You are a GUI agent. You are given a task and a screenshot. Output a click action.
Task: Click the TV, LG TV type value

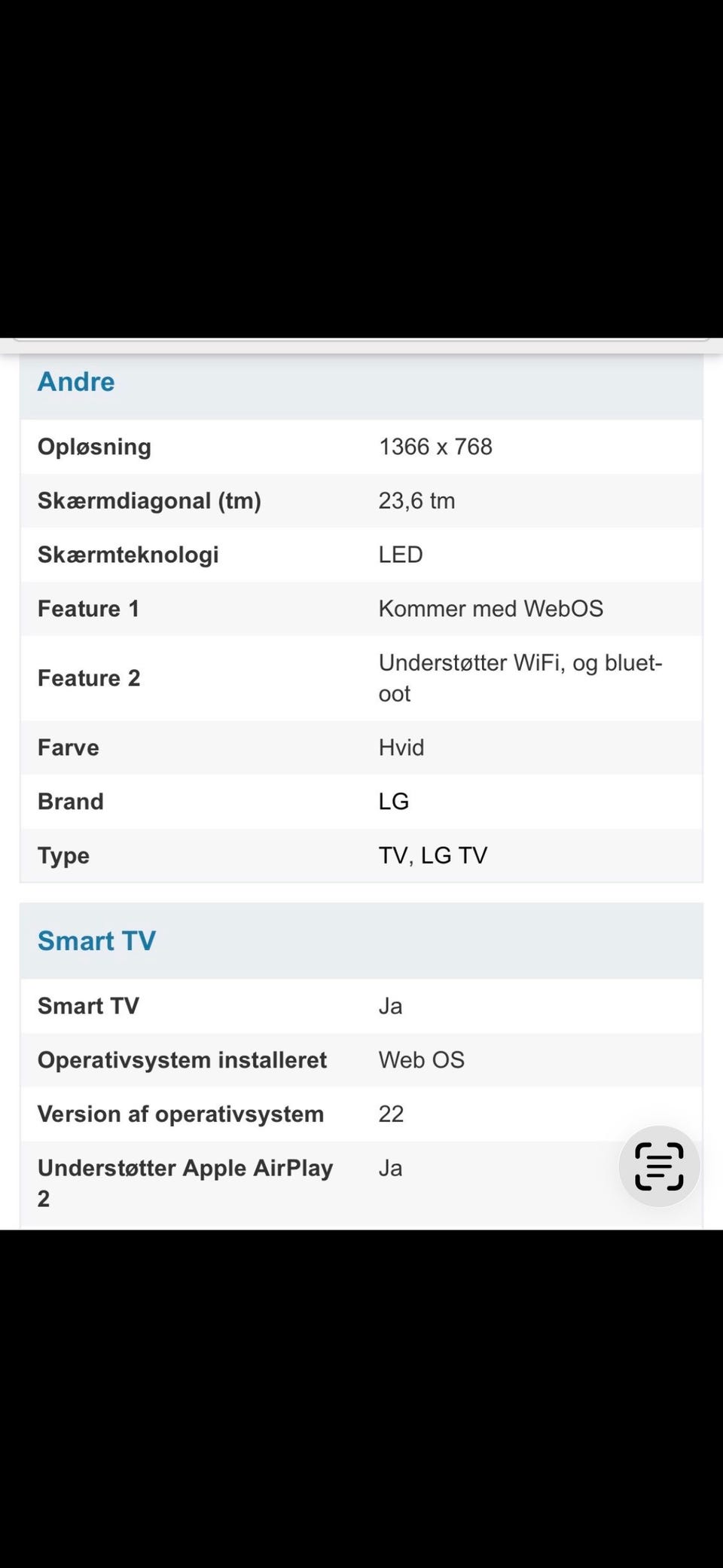pyautogui.click(x=433, y=856)
